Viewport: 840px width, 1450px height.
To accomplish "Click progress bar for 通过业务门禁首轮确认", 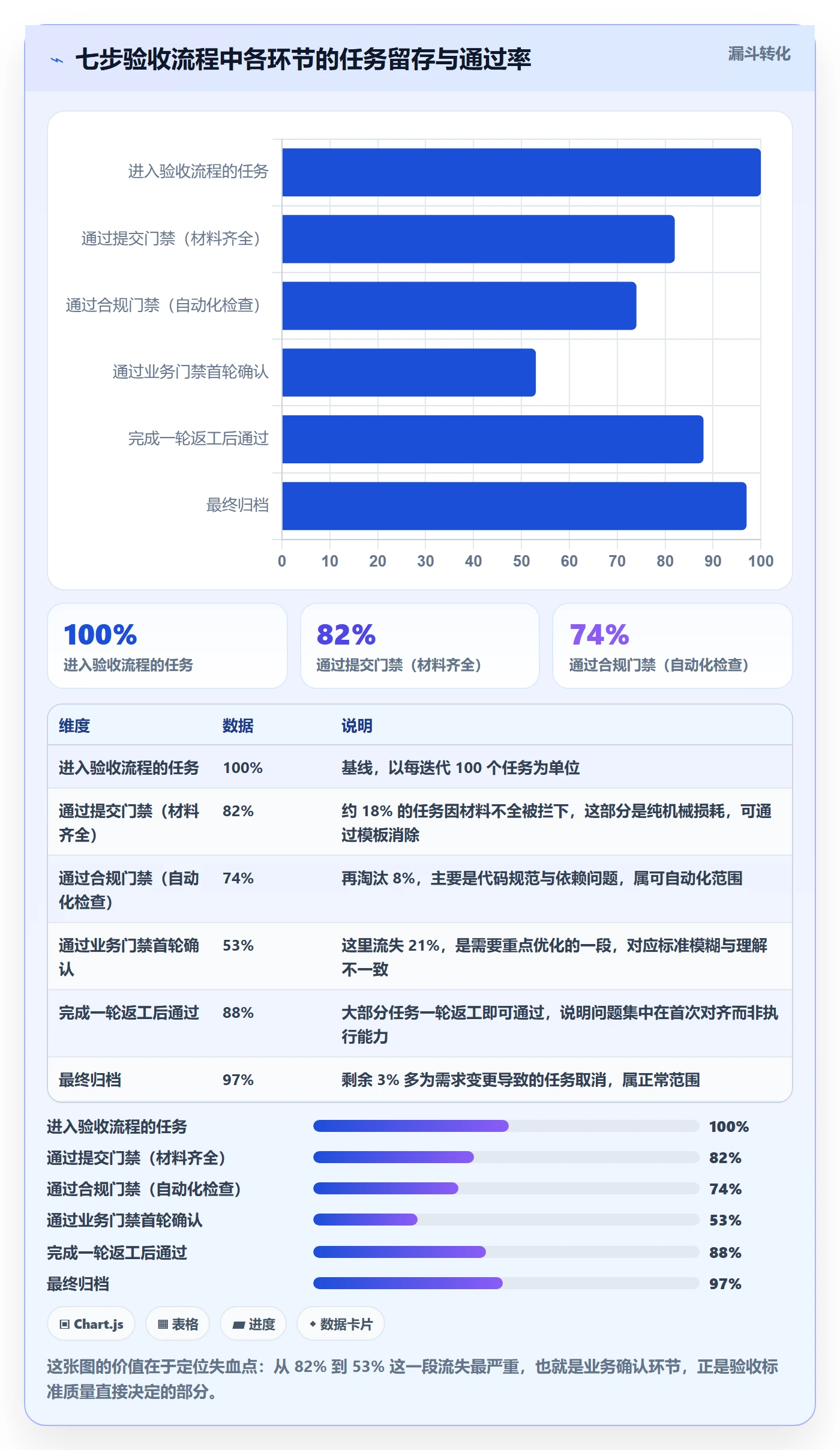I will click(506, 1220).
